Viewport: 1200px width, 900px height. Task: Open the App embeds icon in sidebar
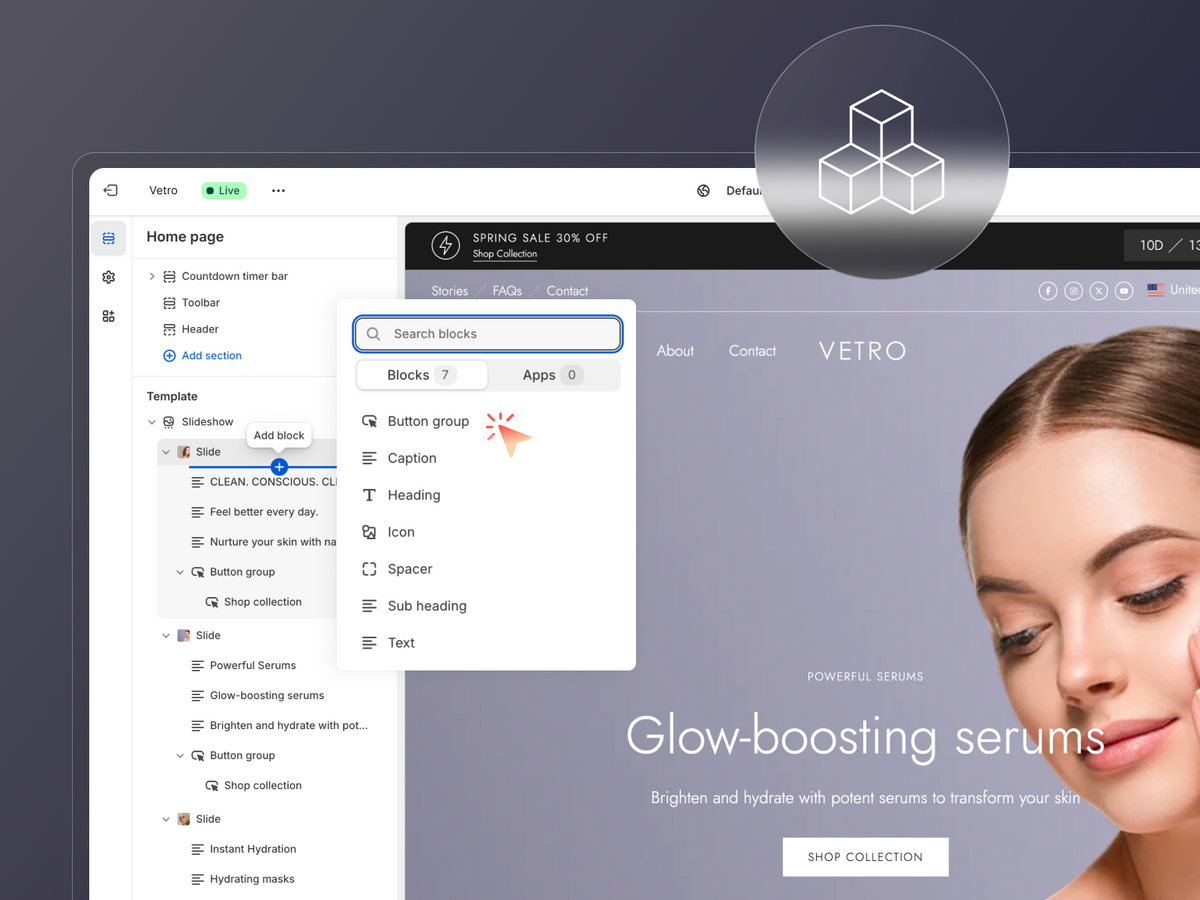[x=109, y=316]
